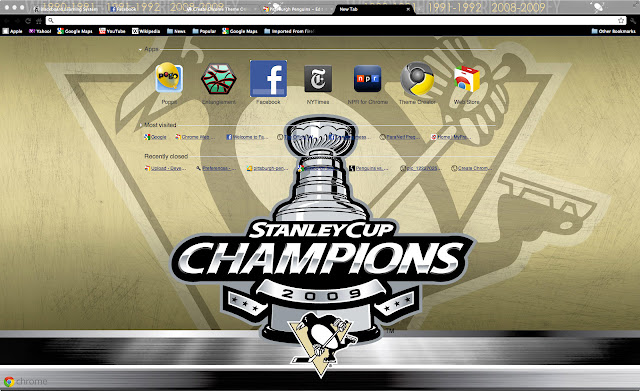Image resolution: width=640 pixels, height=391 pixels.
Task: Click the Recently closed heading
Action: point(166,156)
